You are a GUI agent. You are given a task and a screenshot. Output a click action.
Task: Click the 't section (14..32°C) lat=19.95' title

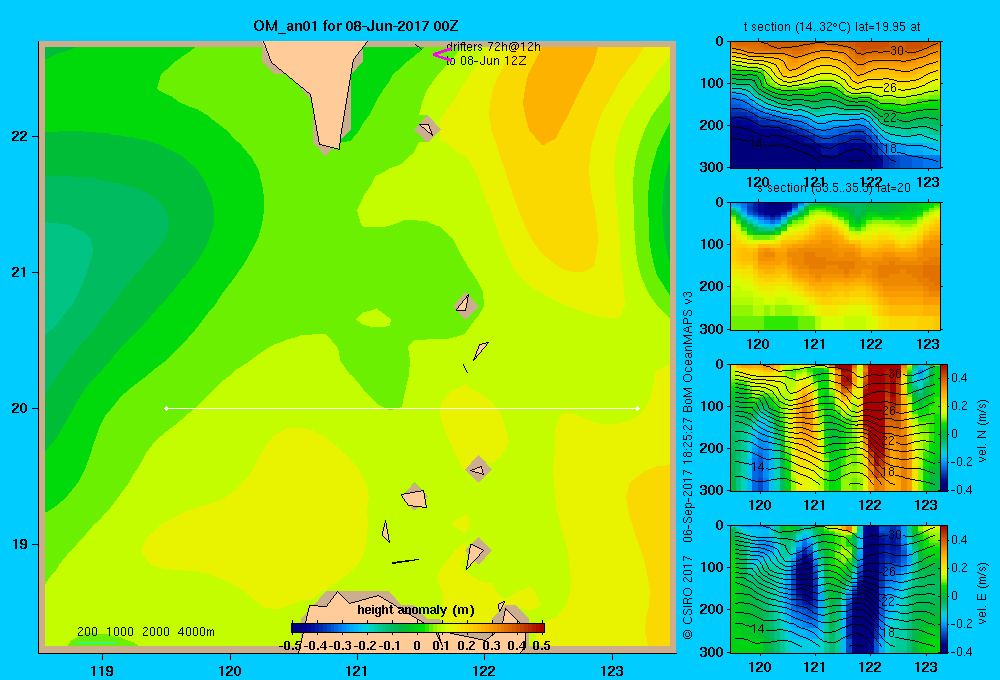click(x=832, y=27)
